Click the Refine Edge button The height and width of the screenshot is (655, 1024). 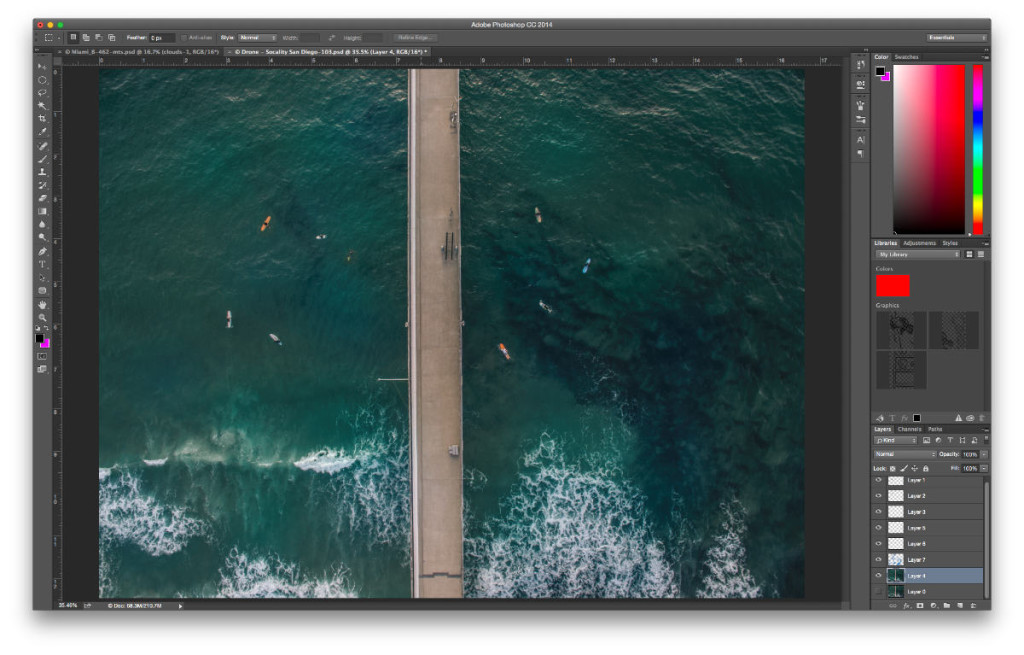coord(415,36)
